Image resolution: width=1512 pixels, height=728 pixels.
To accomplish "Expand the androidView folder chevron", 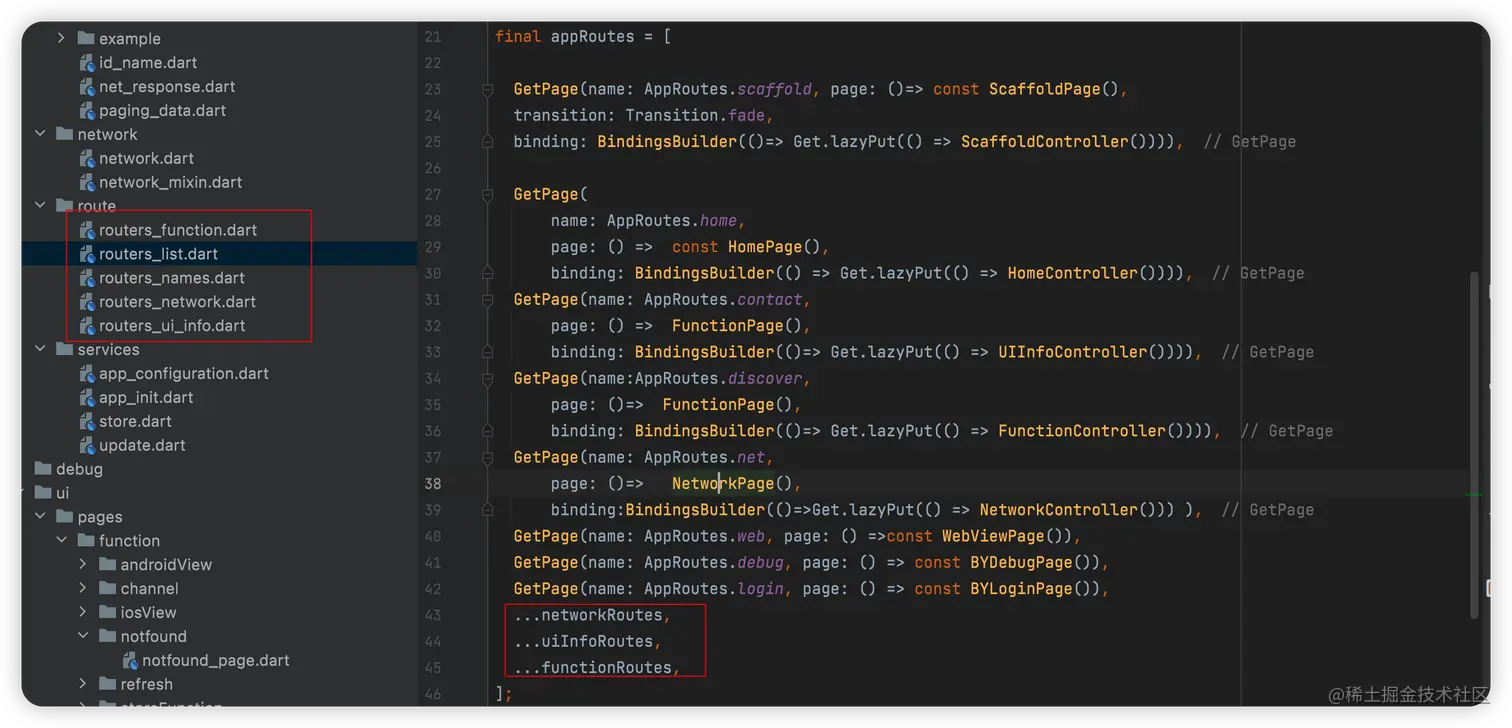I will (x=83, y=564).
